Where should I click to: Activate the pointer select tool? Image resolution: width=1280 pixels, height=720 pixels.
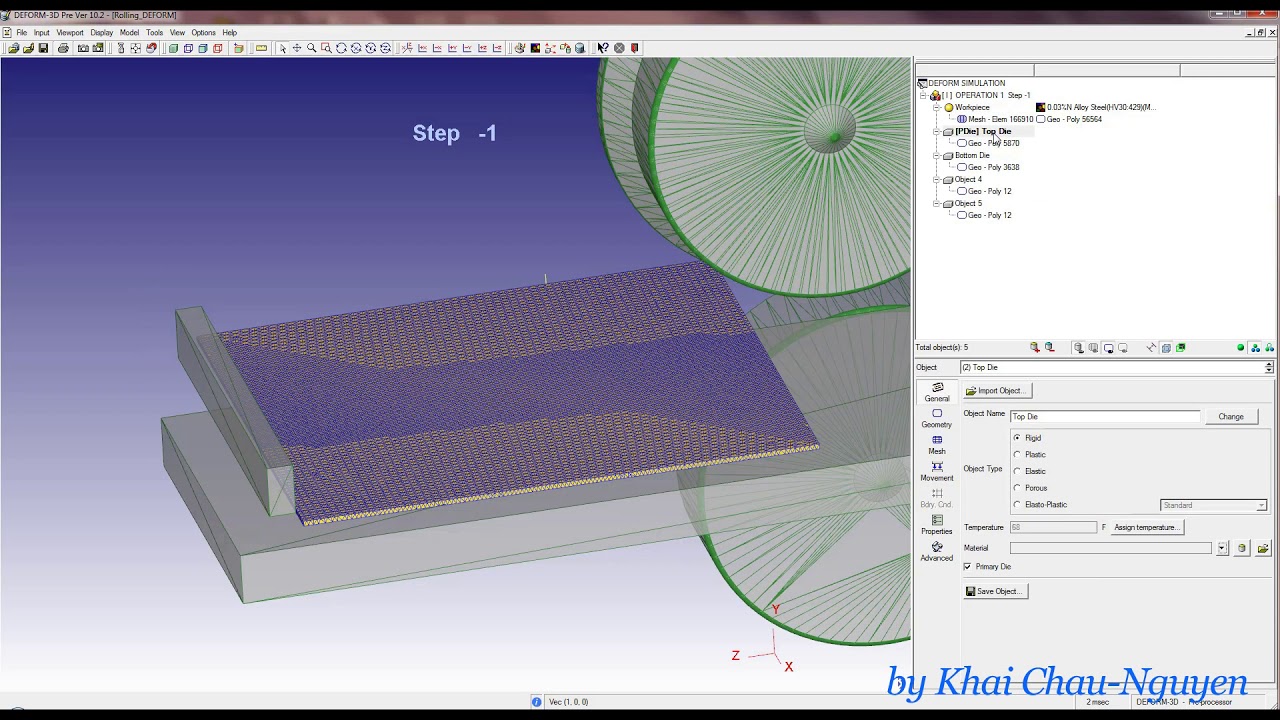click(283, 48)
